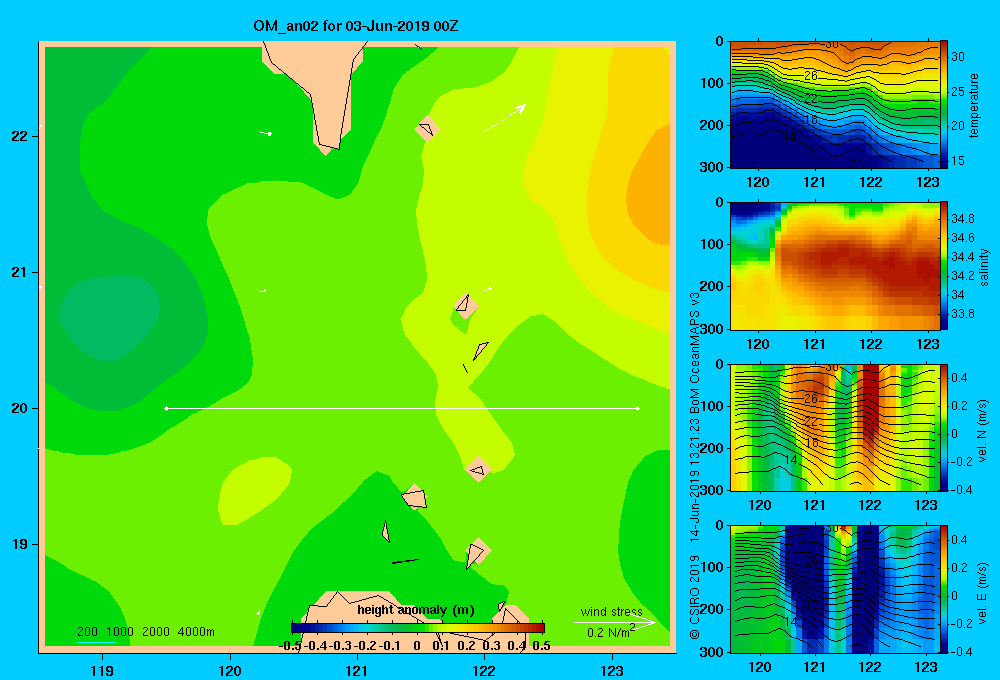The image size is (1000, 680).
Task: Click the longitude 122 label below the main map
Action: click(x=484, y=671)
